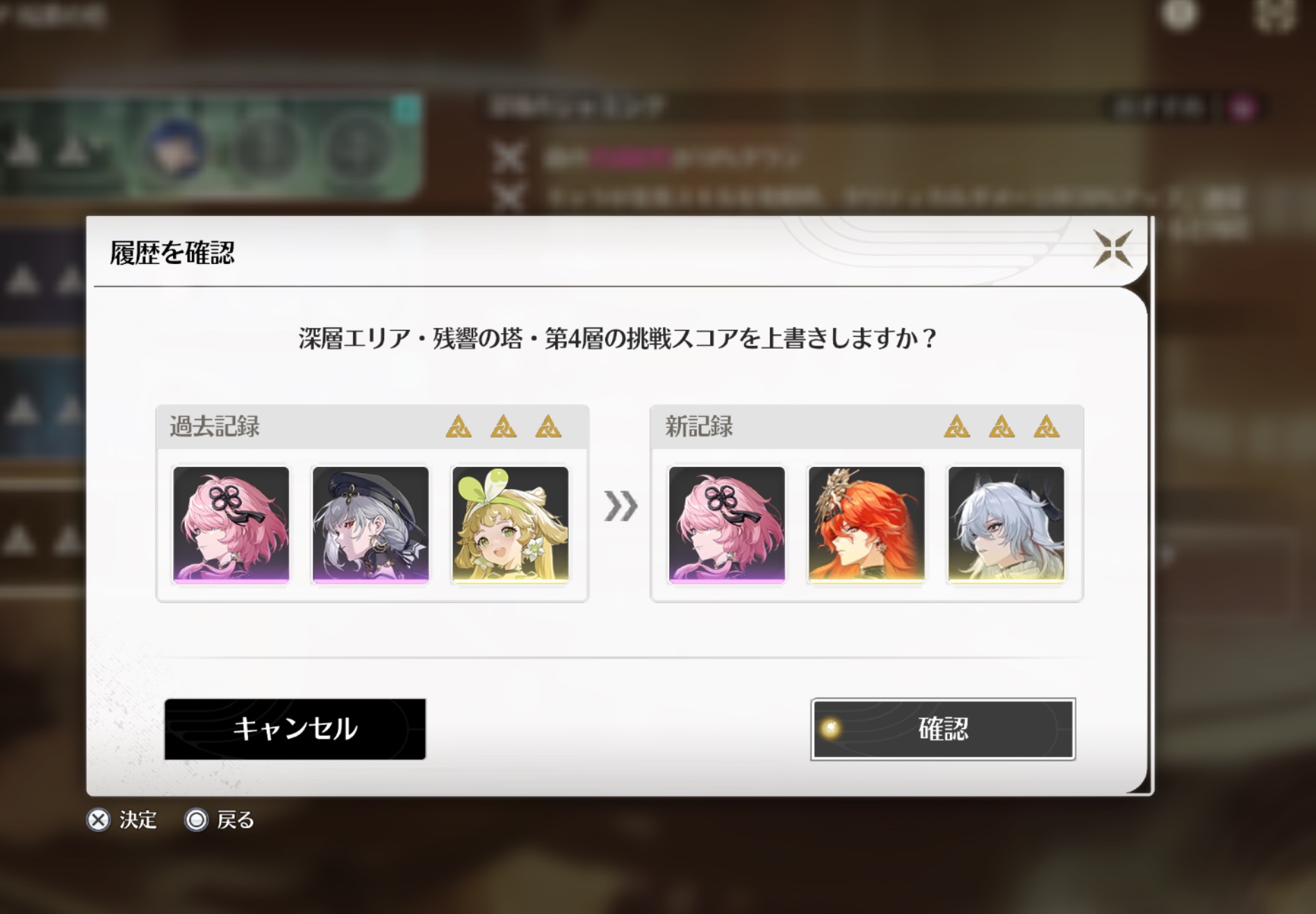This screenshot has height=914, width=1316.
Task: Click second gold crest in 新記録
Action: (1002, 426)
